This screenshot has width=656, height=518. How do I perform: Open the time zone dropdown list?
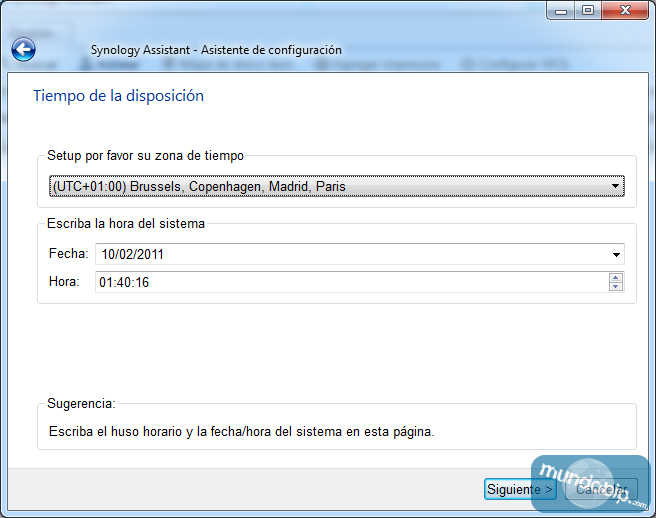[337, 186]
